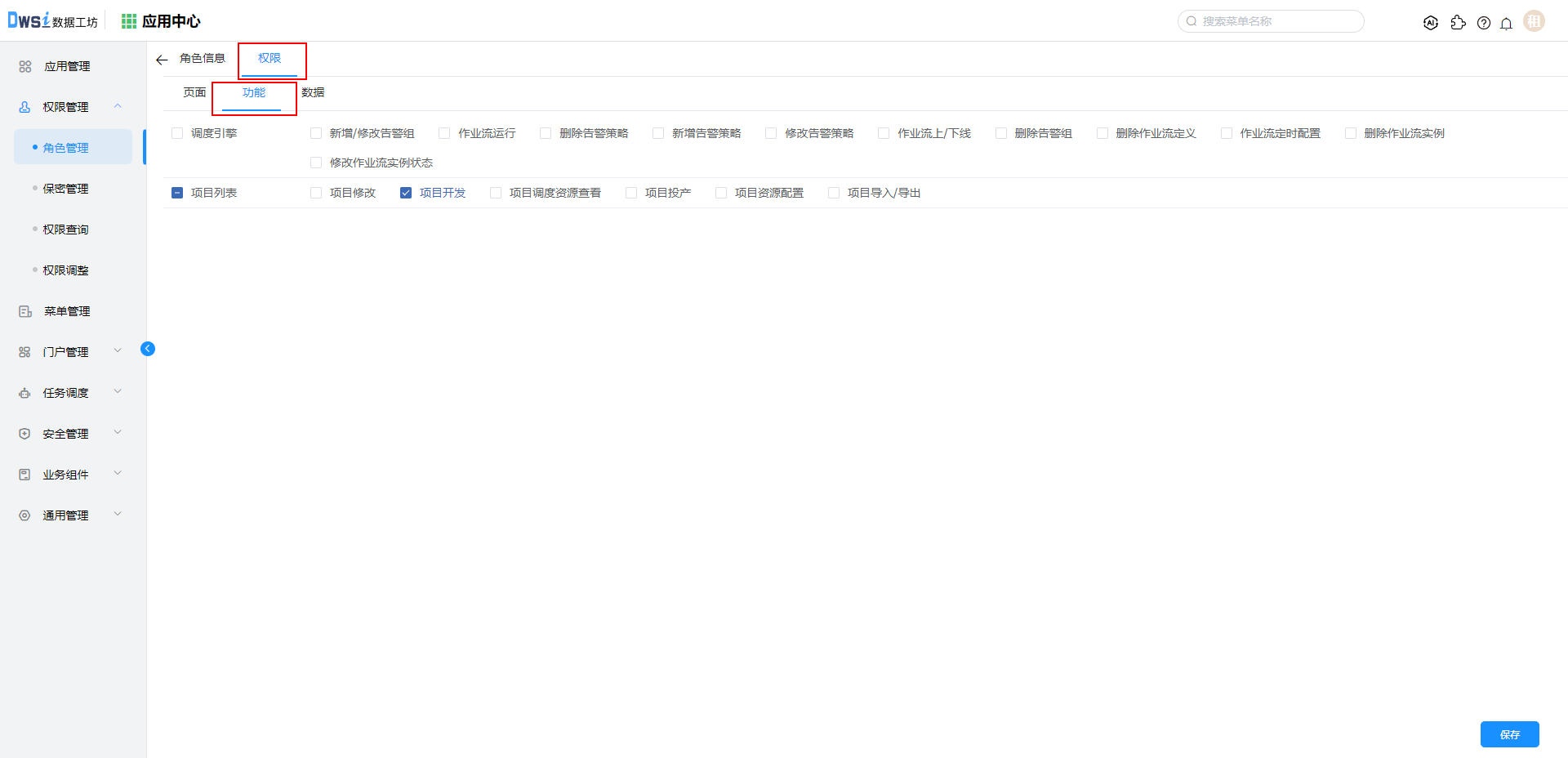The height and width of the screenshot is (758, 1568).
Task: Collapse the 权限管理 menu group
Action: 118,106
